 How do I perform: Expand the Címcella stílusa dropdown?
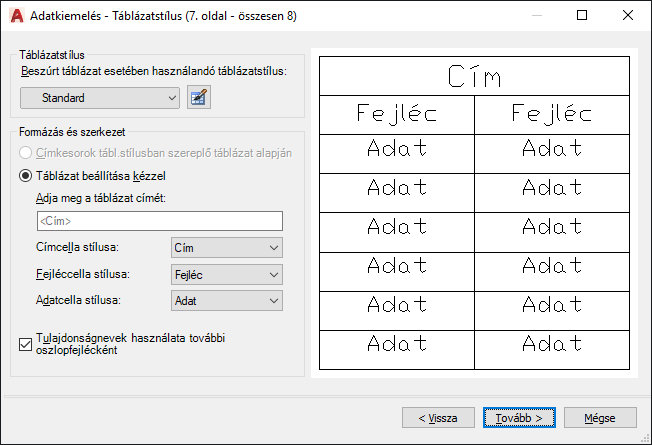tap(226, 247)
